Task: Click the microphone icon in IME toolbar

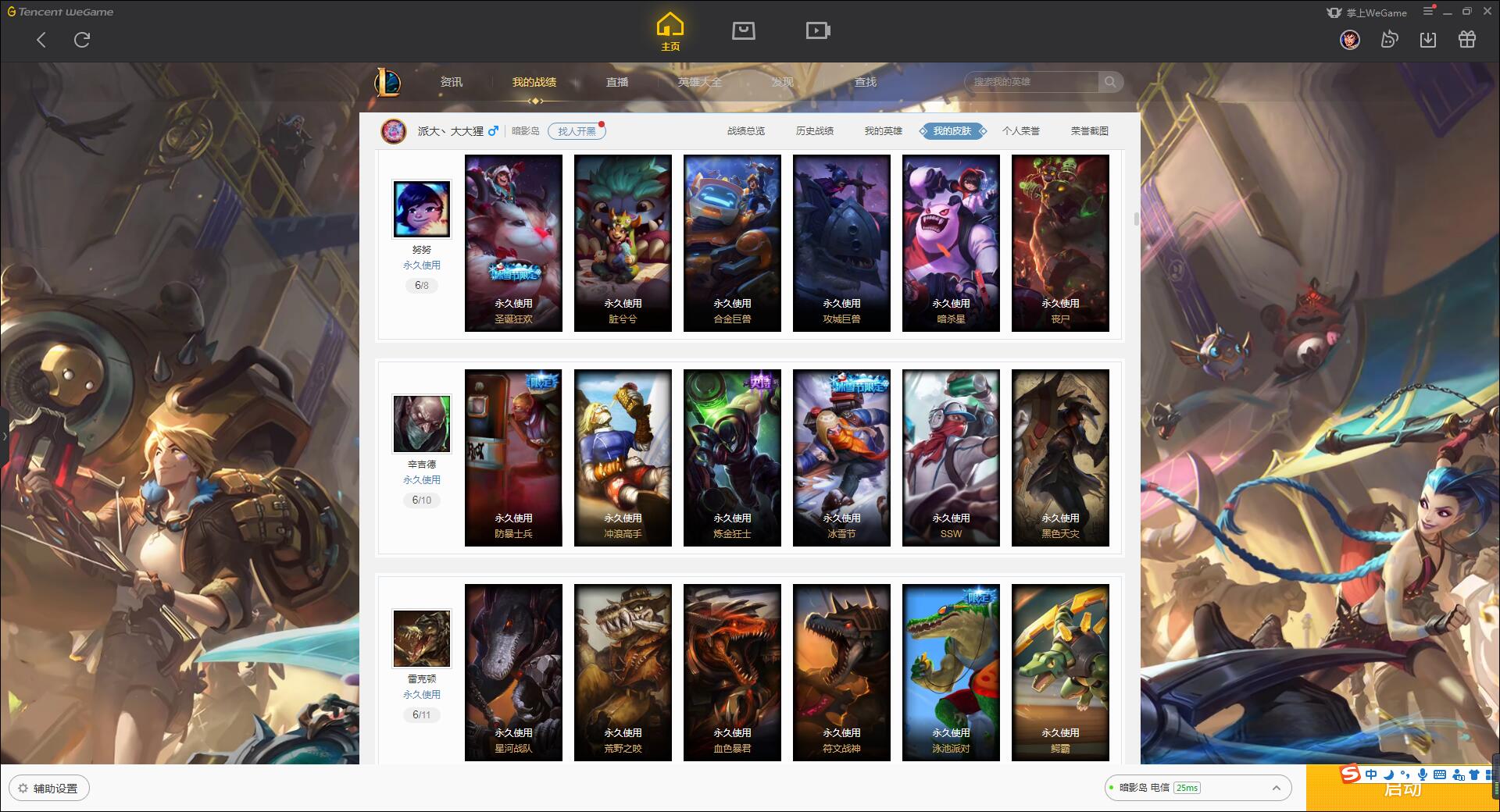Action: (1423, 775)
